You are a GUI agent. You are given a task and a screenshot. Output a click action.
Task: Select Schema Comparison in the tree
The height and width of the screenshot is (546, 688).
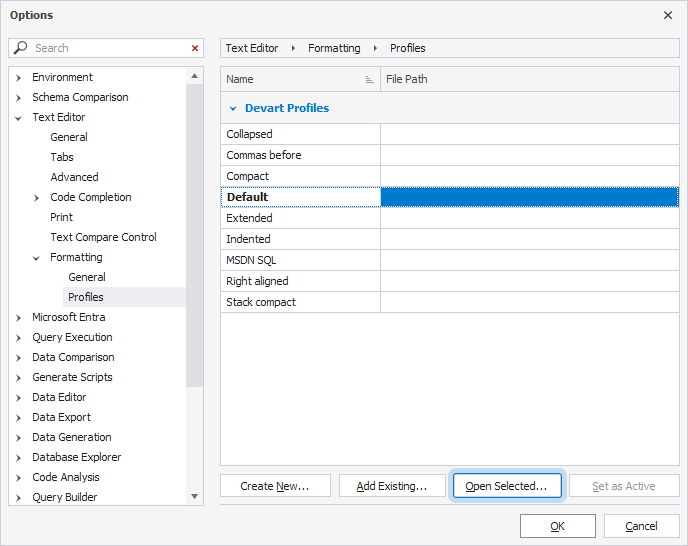80,97
